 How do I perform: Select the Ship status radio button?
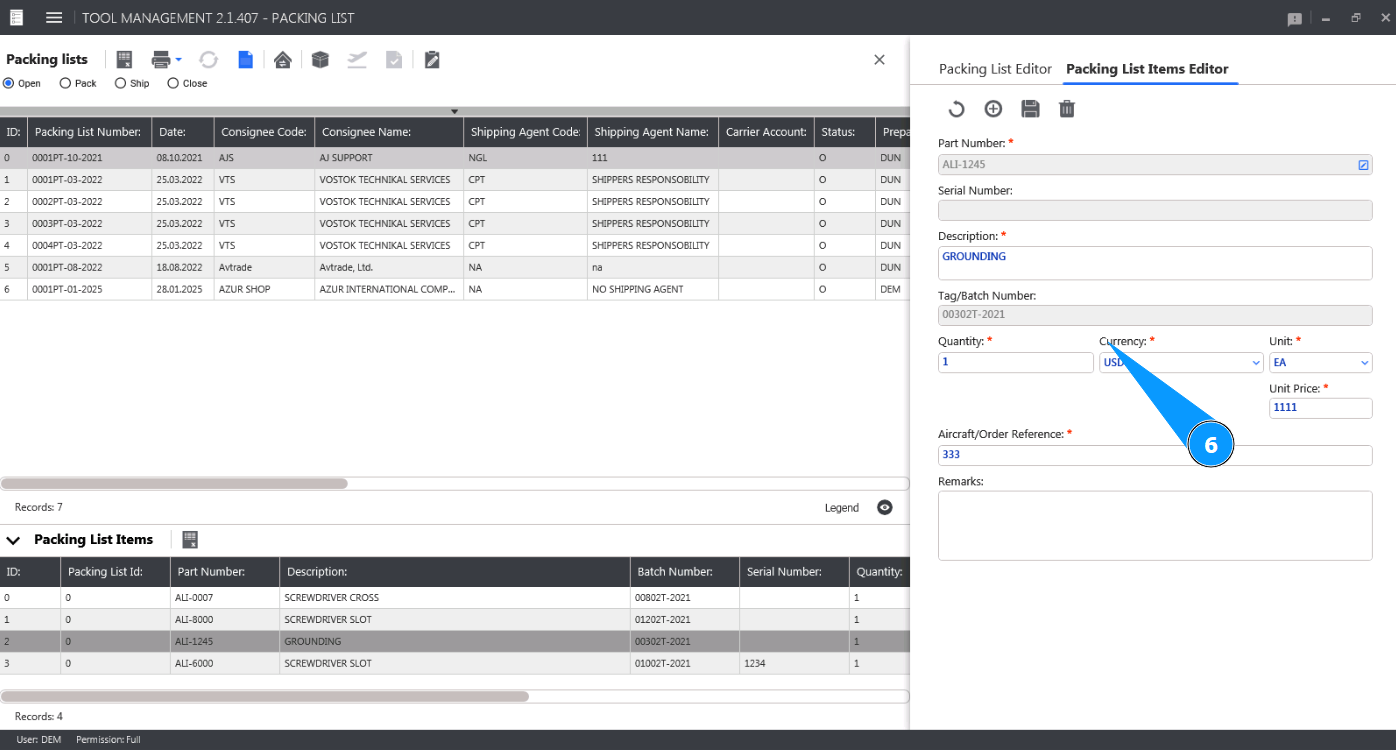point(121,84)
